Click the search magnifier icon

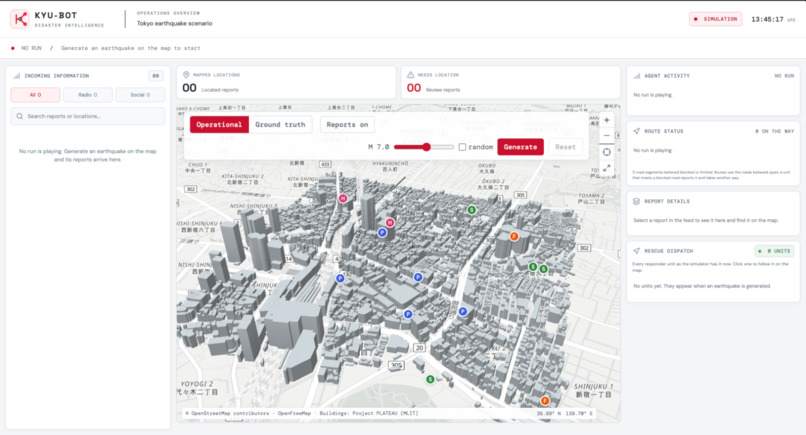(20, 116)
